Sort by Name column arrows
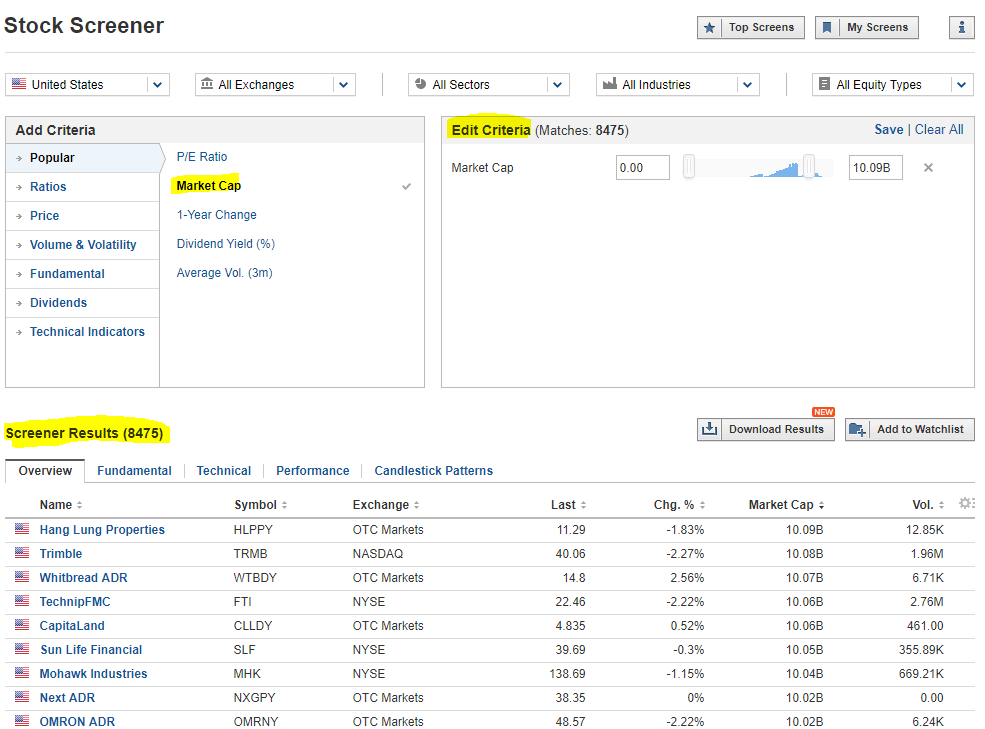 click(x=80, y=505)
